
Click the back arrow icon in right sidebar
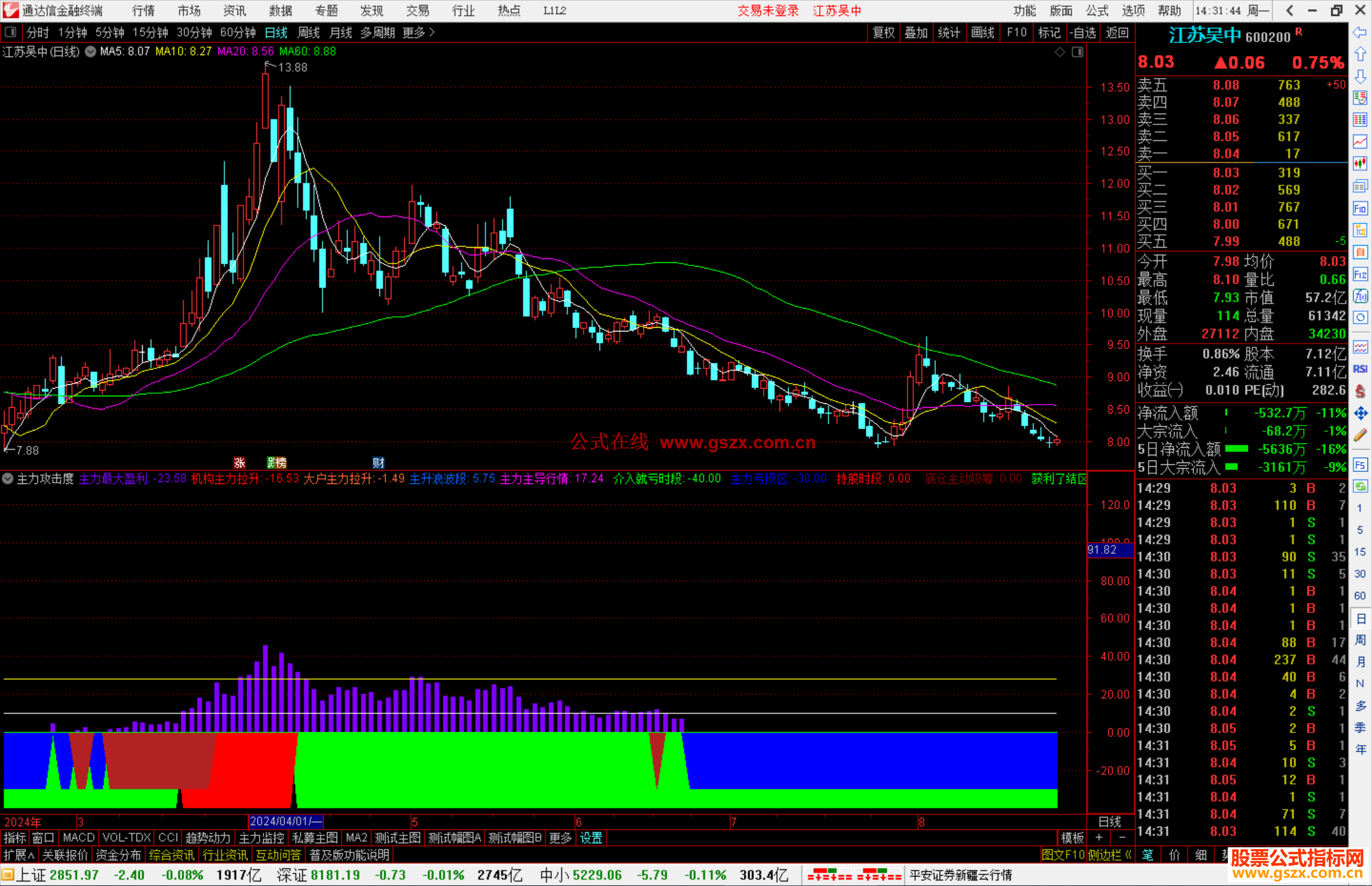pyautogui.click(x=1360, y=32)
